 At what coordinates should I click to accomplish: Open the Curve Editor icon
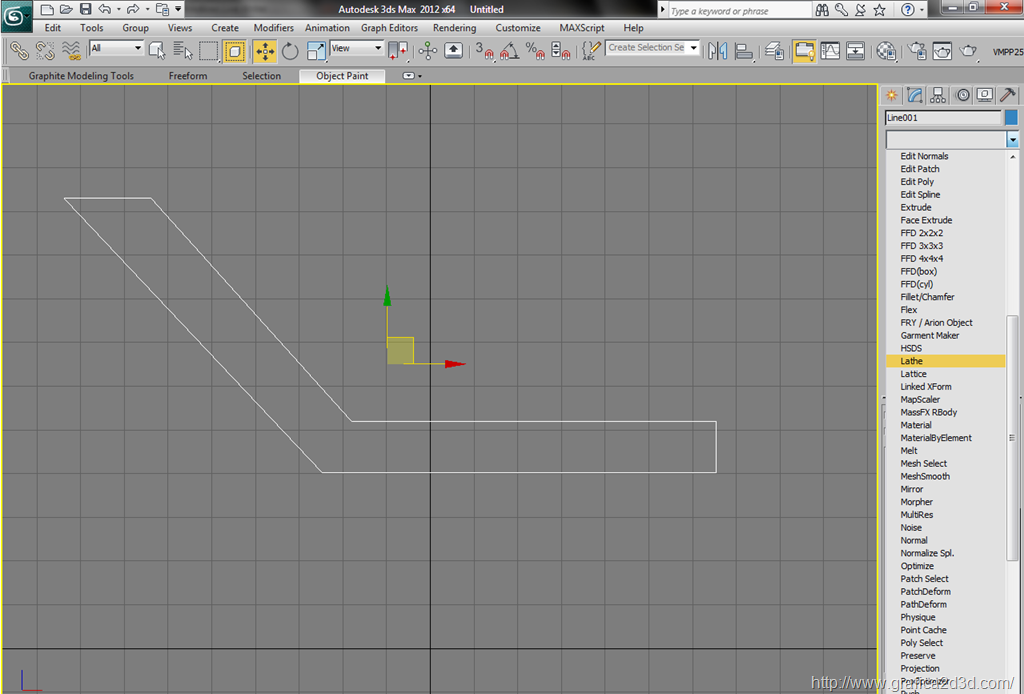coord(830,51)
